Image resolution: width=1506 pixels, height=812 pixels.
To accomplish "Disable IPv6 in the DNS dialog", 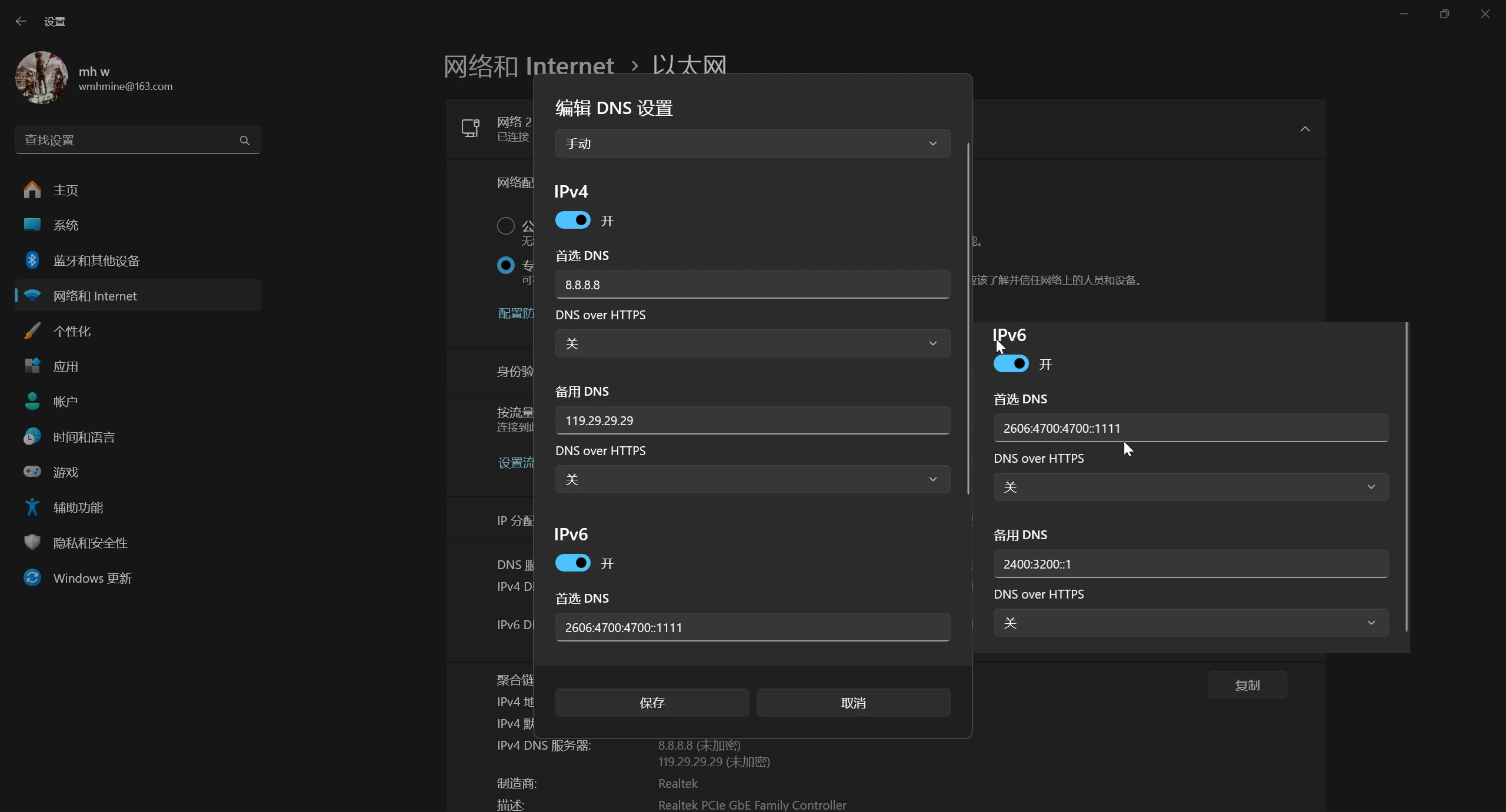I will pos(571,563).
